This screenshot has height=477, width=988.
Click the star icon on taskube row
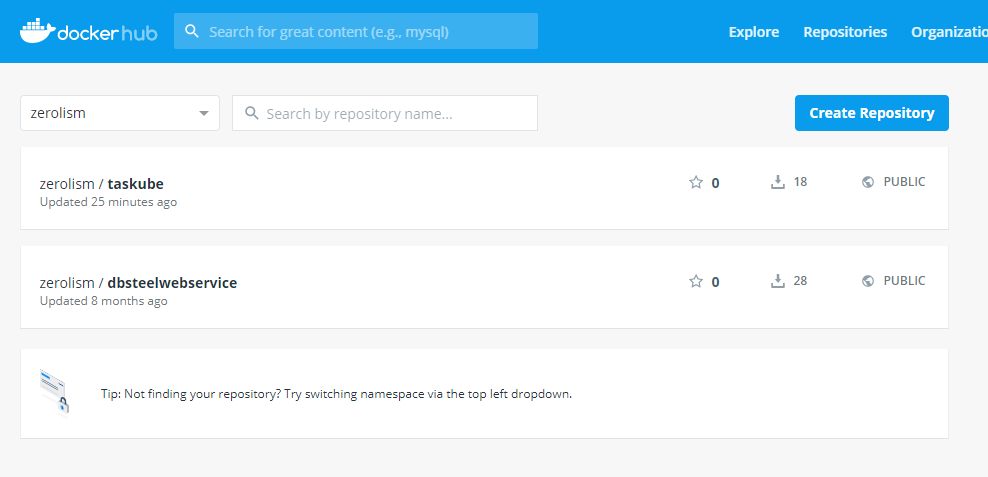pos(696,183)
